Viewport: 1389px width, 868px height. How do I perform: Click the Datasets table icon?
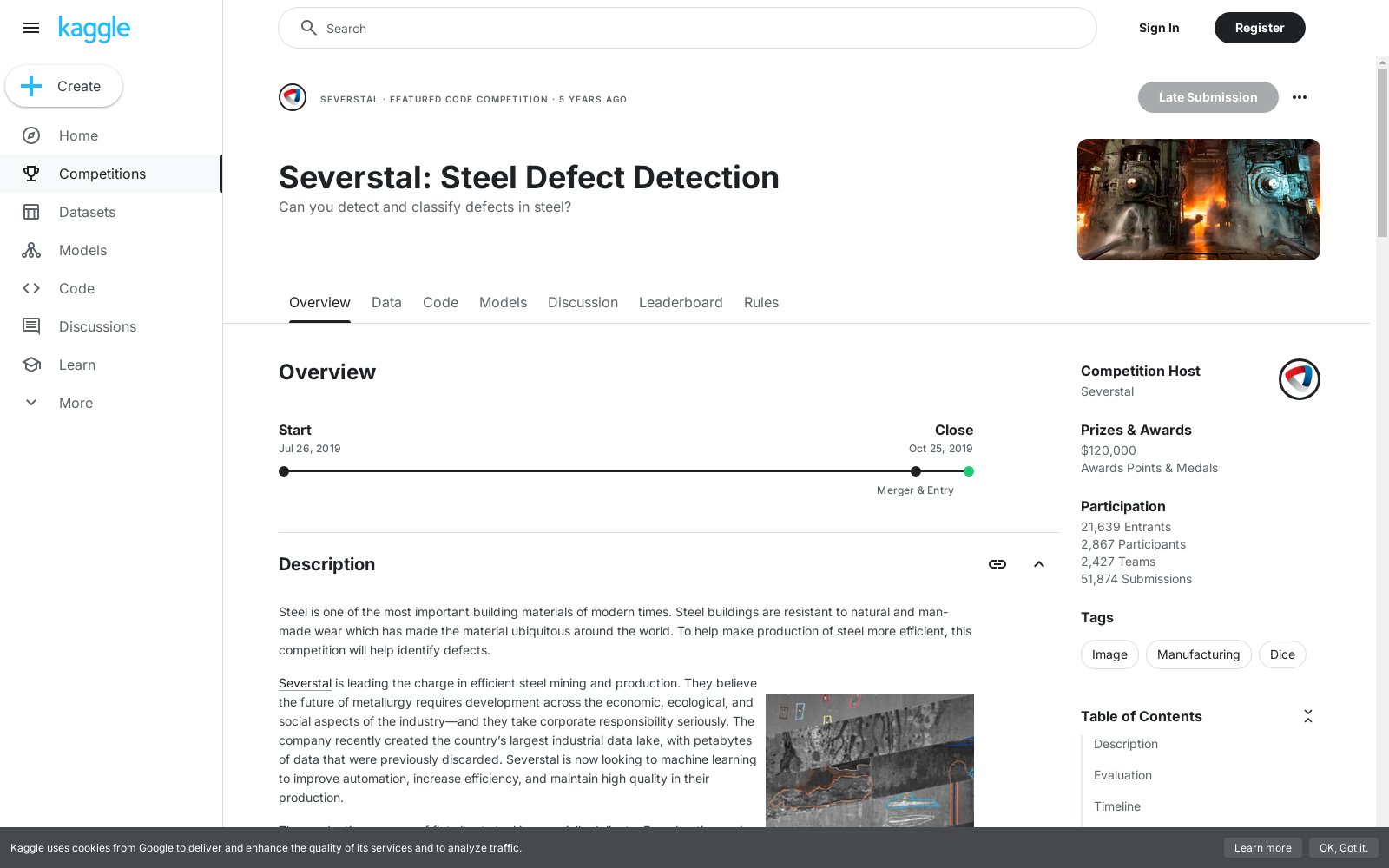[x=31, y=212]
